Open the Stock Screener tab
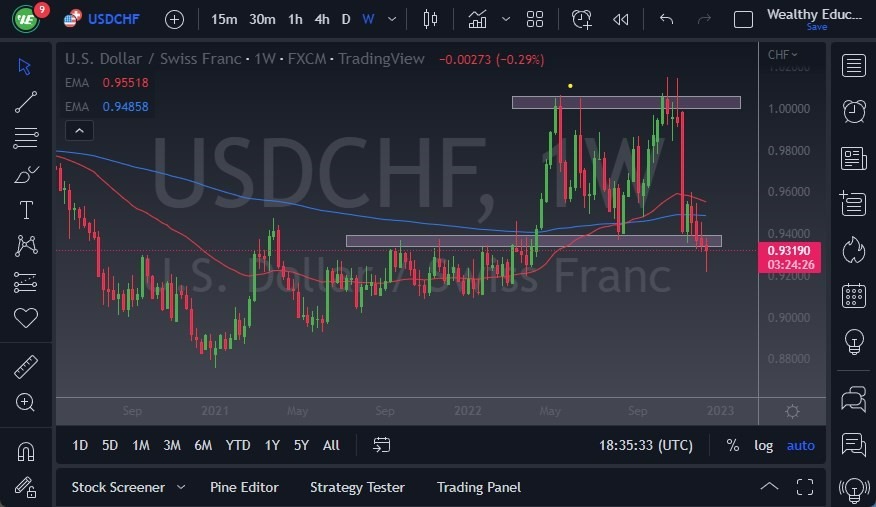876x507 pixels. (x=118, y=487)
